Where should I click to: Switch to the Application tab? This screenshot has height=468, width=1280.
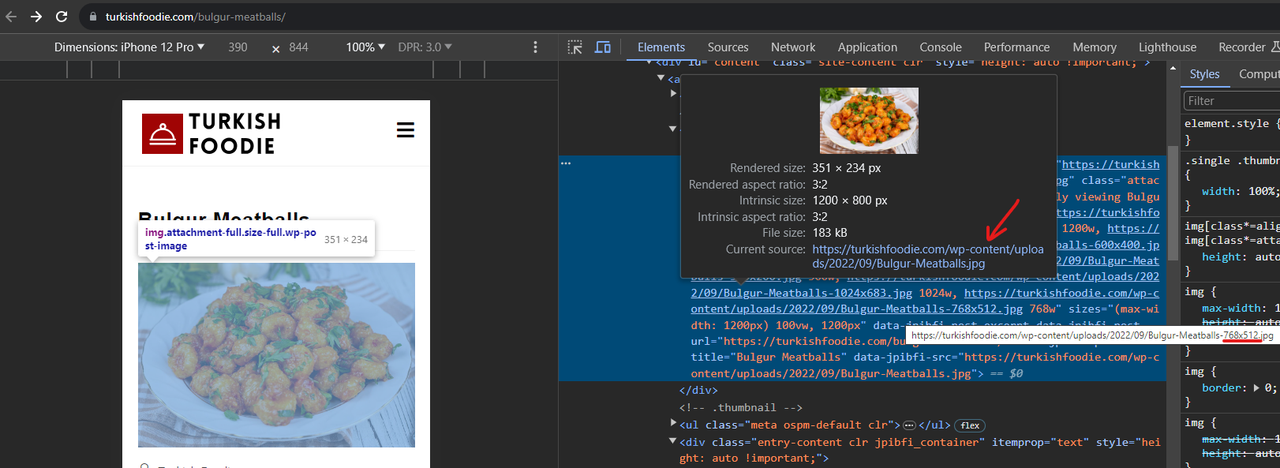click(x=867, y=47)
